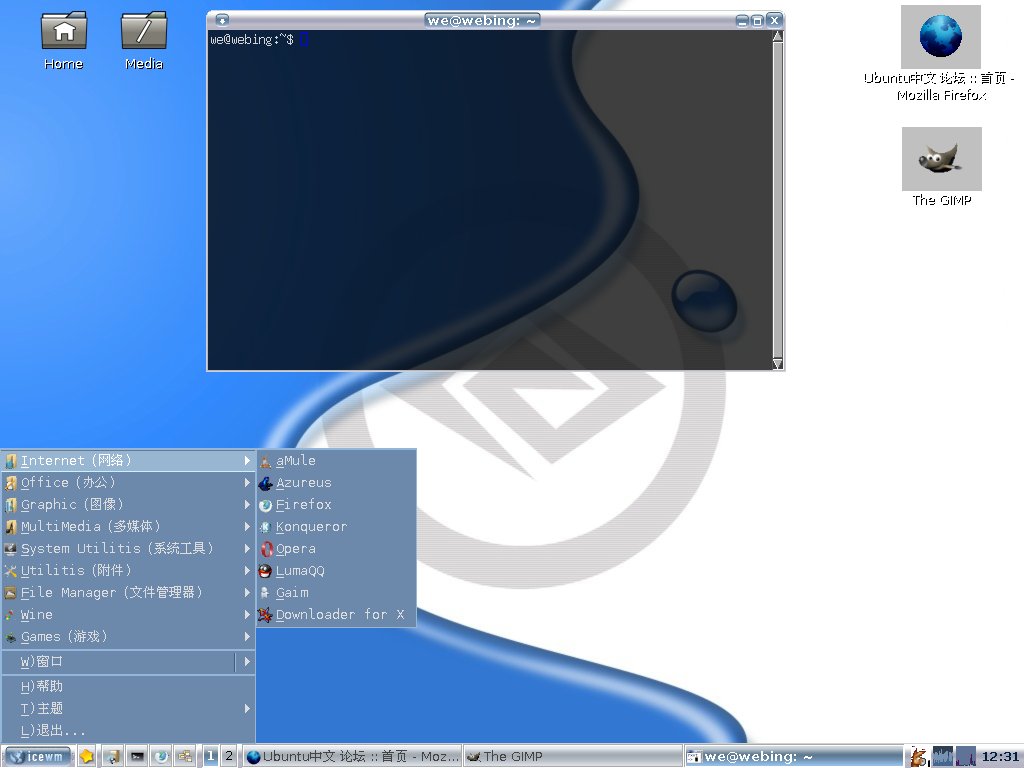This screenshot has width=1024, height=768.
Task: Click the terminal vertical scrollbar track
Action: (x=777, y=200)
